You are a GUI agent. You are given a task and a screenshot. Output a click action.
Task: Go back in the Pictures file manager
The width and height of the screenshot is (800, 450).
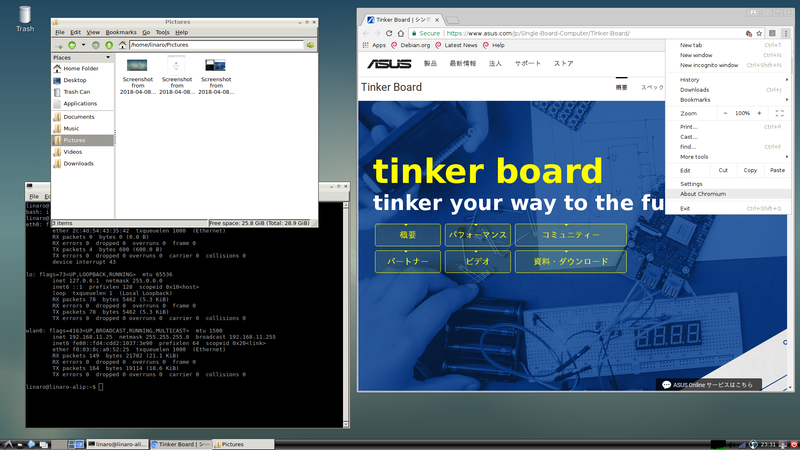(x=72, y=45)
